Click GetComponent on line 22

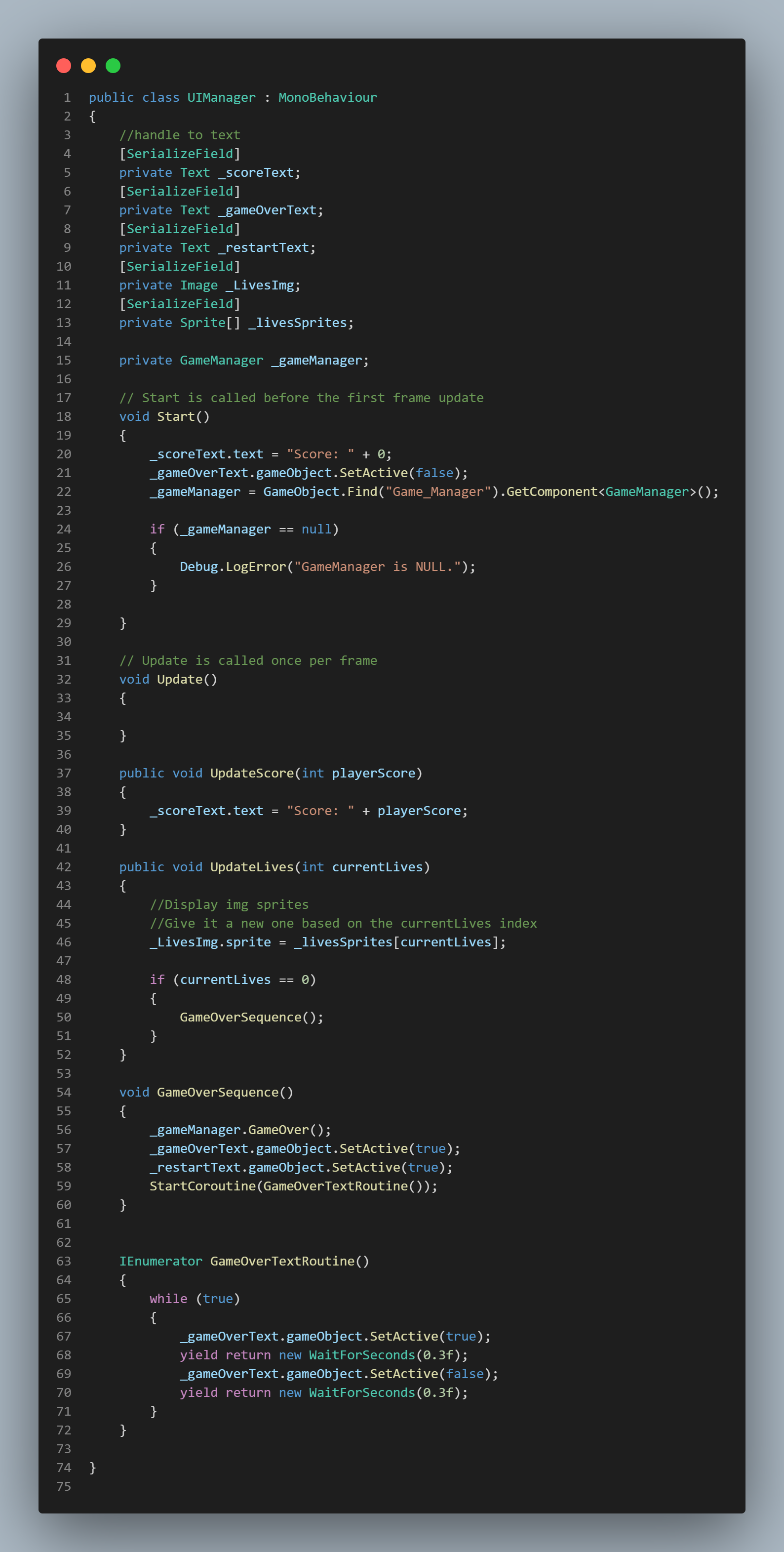(552, 491)
